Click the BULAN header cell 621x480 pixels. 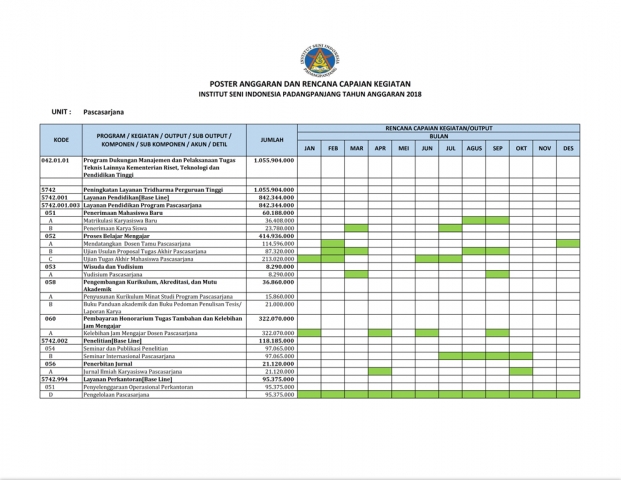tap(439, 136)
